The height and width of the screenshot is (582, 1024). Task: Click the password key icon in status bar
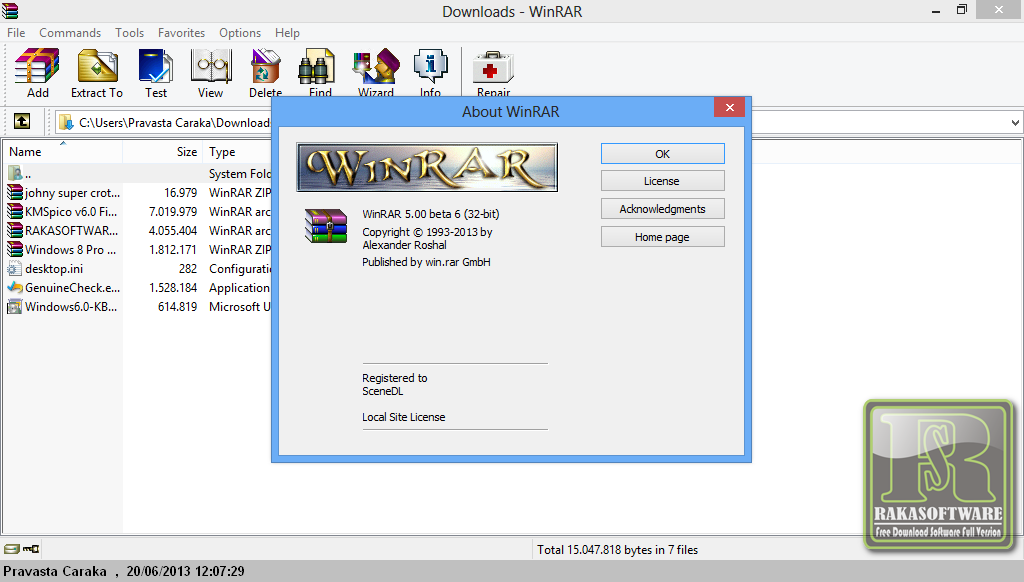tap(31, 549)
